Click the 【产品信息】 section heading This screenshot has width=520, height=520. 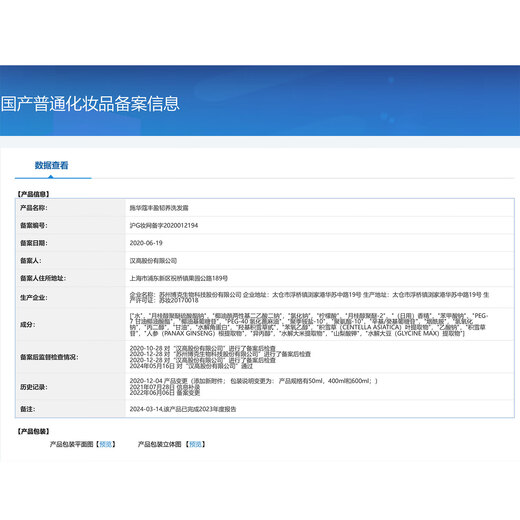33,194
